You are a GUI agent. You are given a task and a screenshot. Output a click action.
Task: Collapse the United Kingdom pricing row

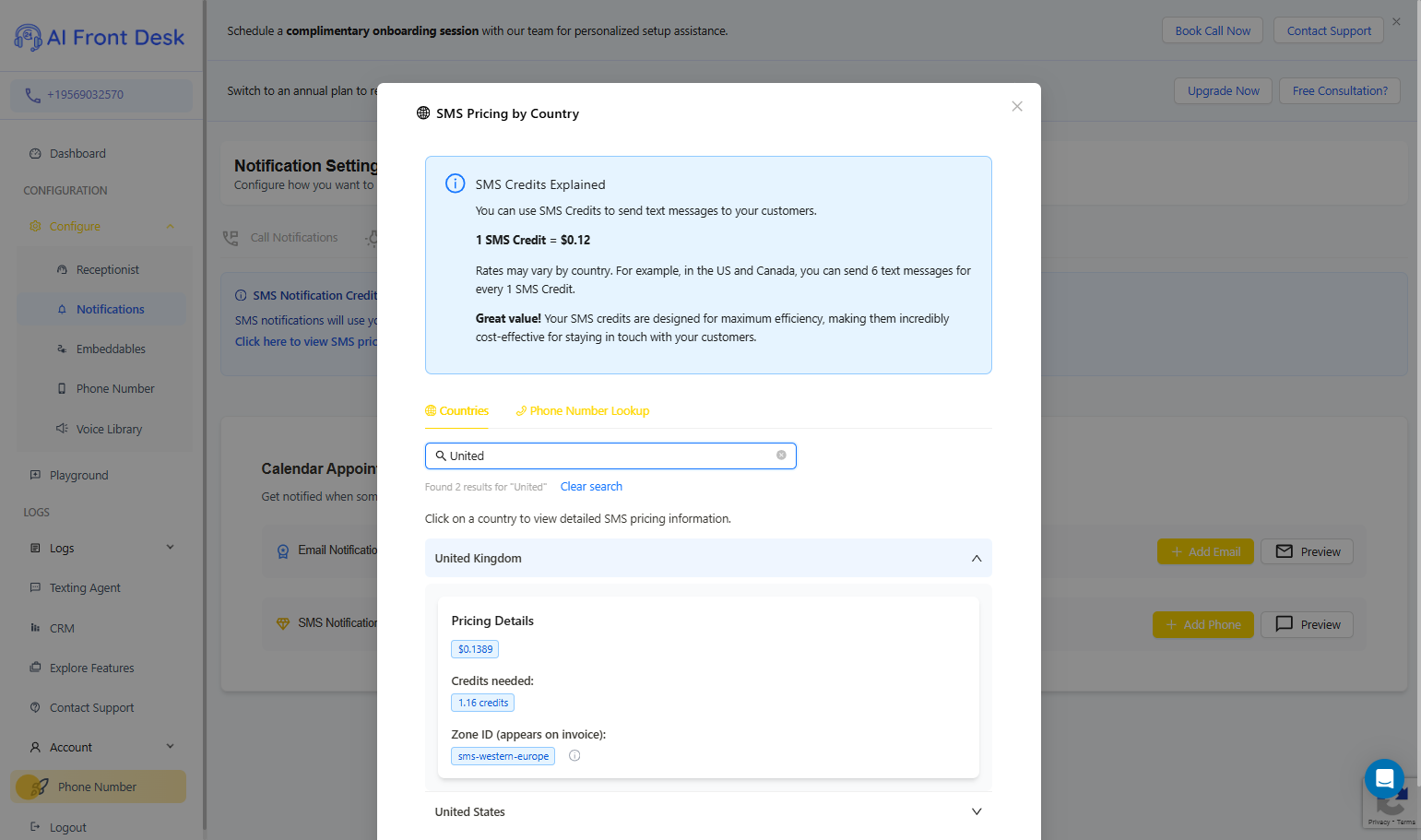click(x=708, y=558)
